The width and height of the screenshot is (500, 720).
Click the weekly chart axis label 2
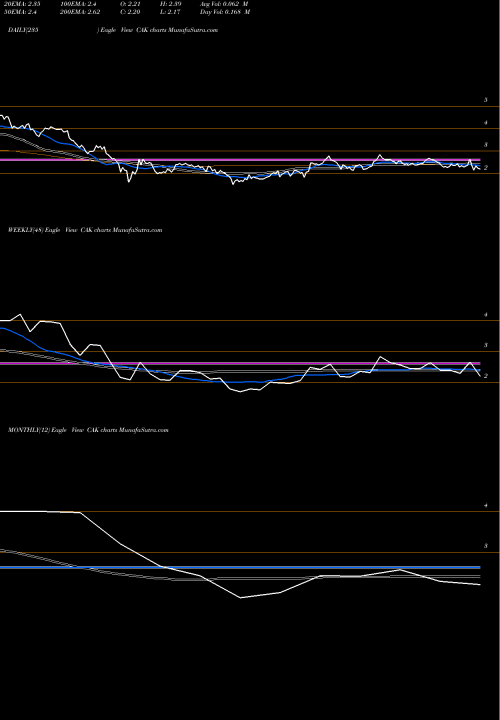[x=485, y=376]
